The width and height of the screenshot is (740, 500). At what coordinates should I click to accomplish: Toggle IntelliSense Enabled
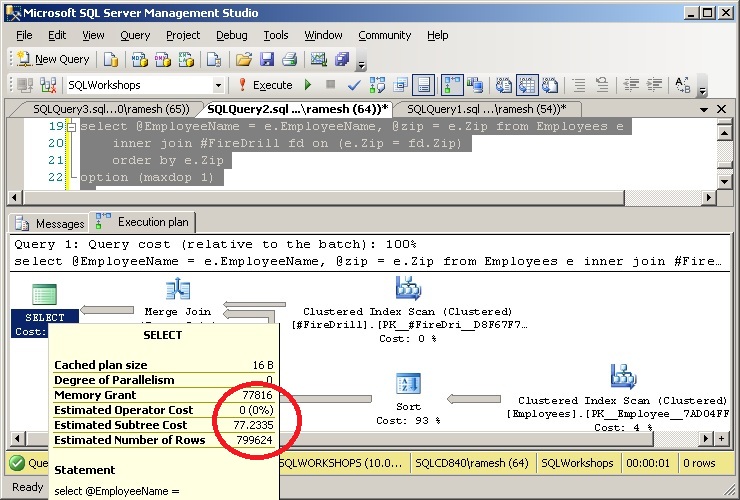[423, 85]
